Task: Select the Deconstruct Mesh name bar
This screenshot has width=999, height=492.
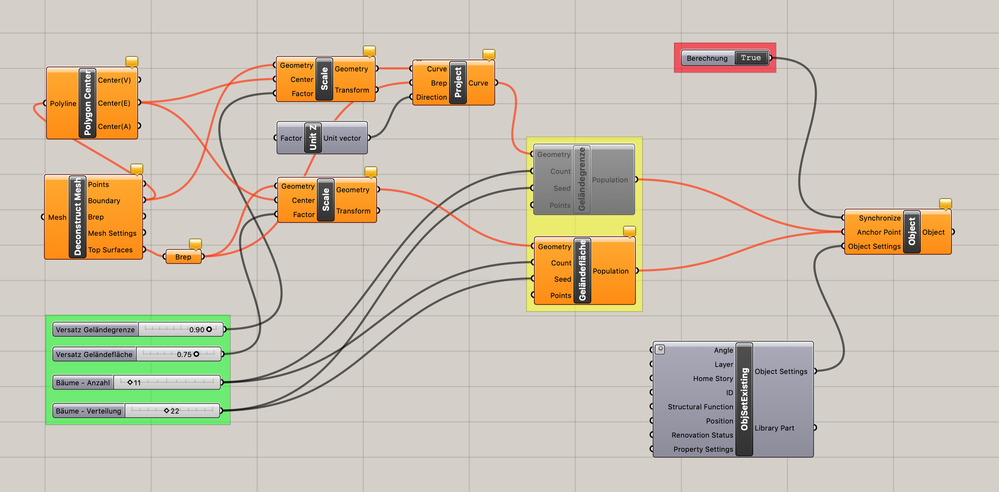Action: point(77,217)
